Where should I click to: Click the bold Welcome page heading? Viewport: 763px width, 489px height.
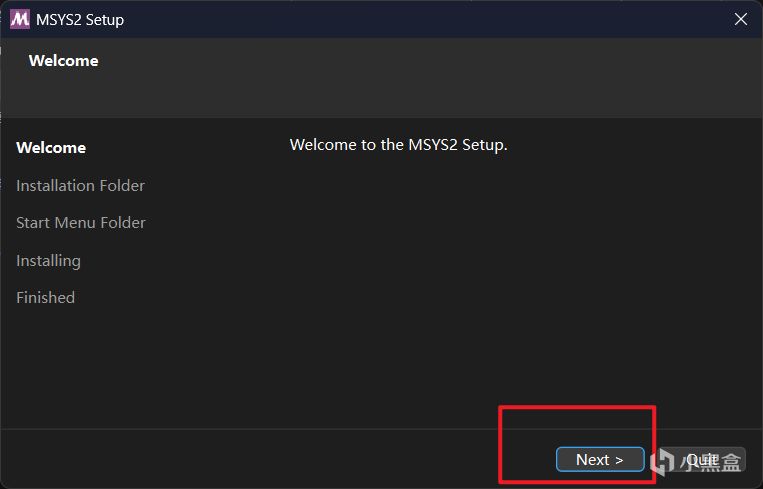63,61
